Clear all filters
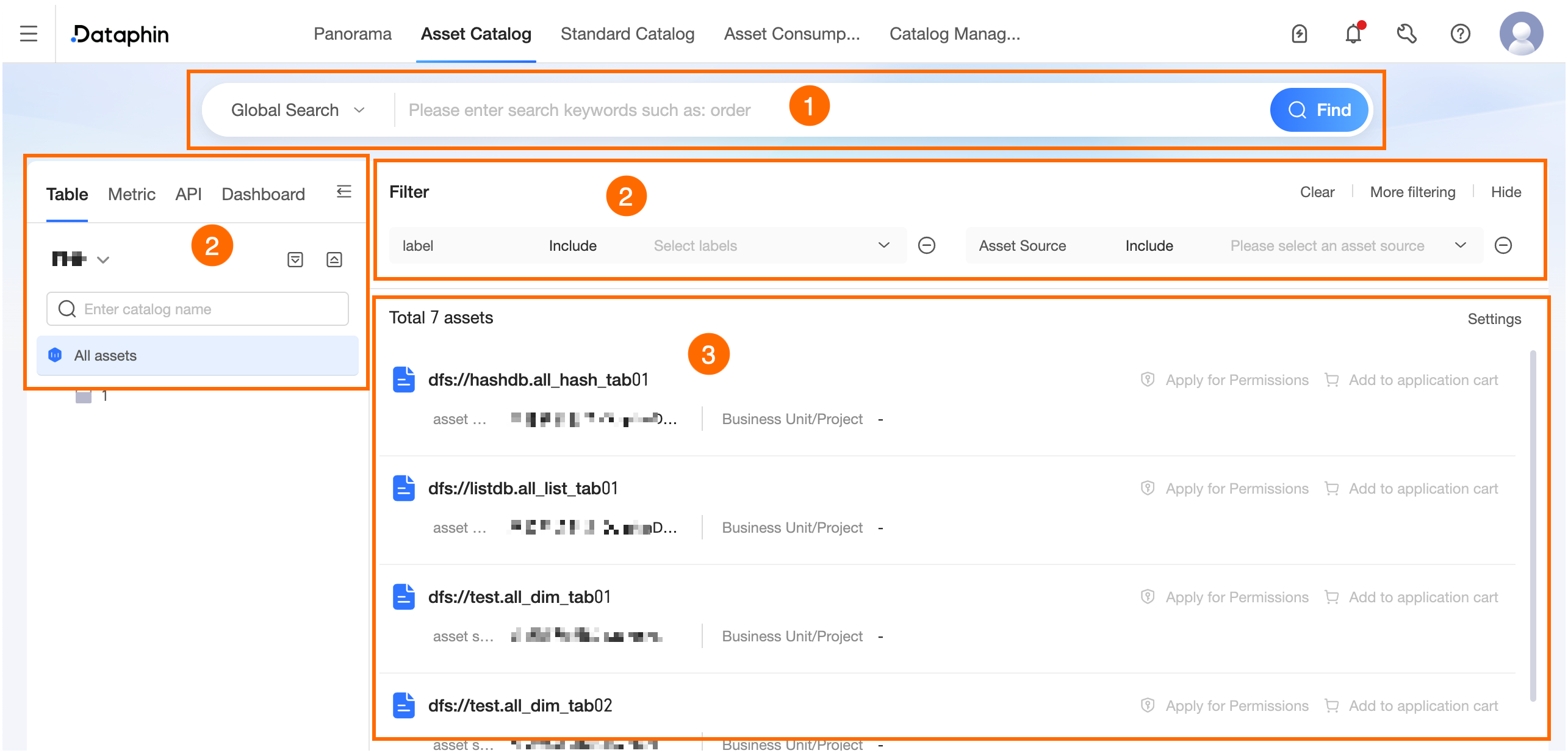1568x753 pixels. [x=1317, y=192]
